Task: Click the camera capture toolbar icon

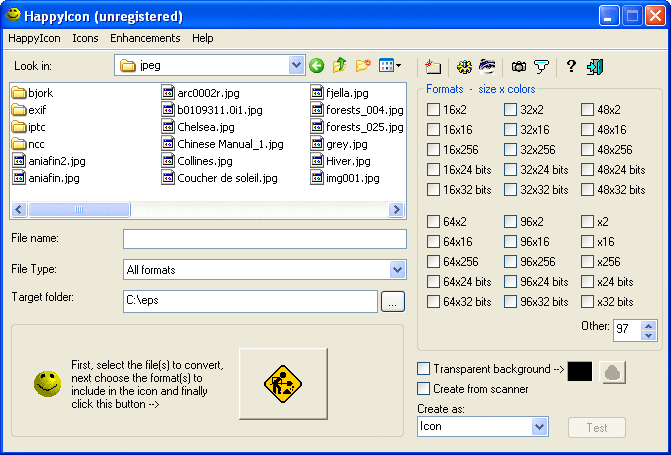Action: [519, 67]
